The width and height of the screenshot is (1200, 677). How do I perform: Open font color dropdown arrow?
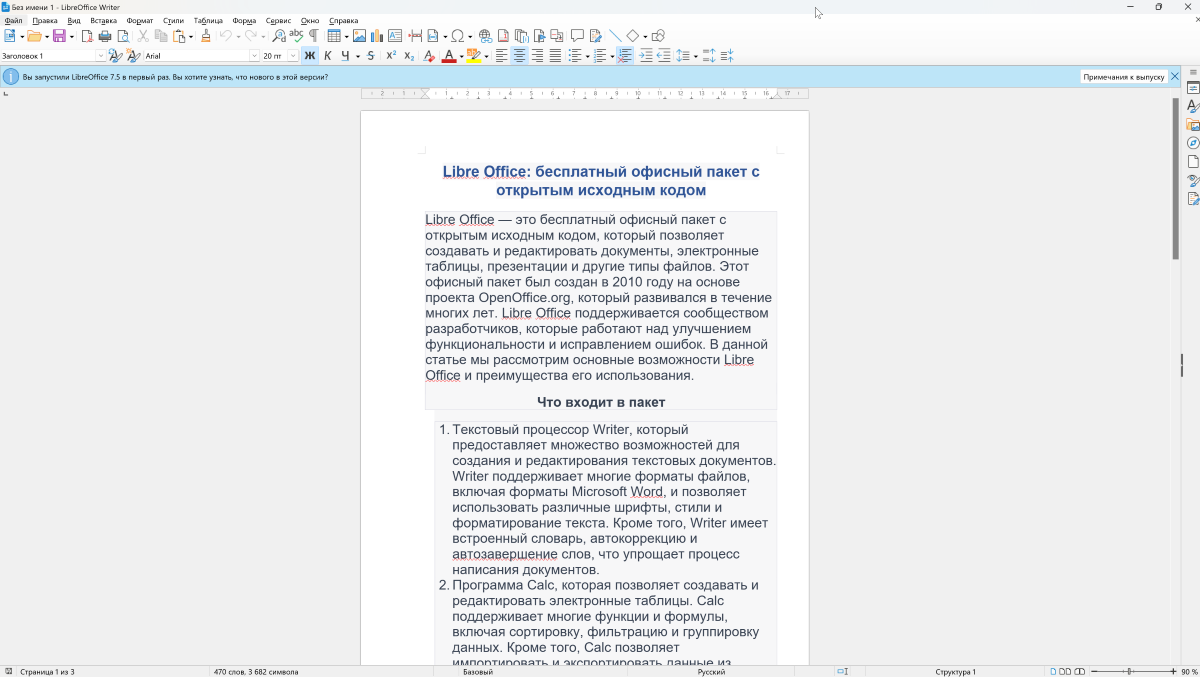point(462,56)
